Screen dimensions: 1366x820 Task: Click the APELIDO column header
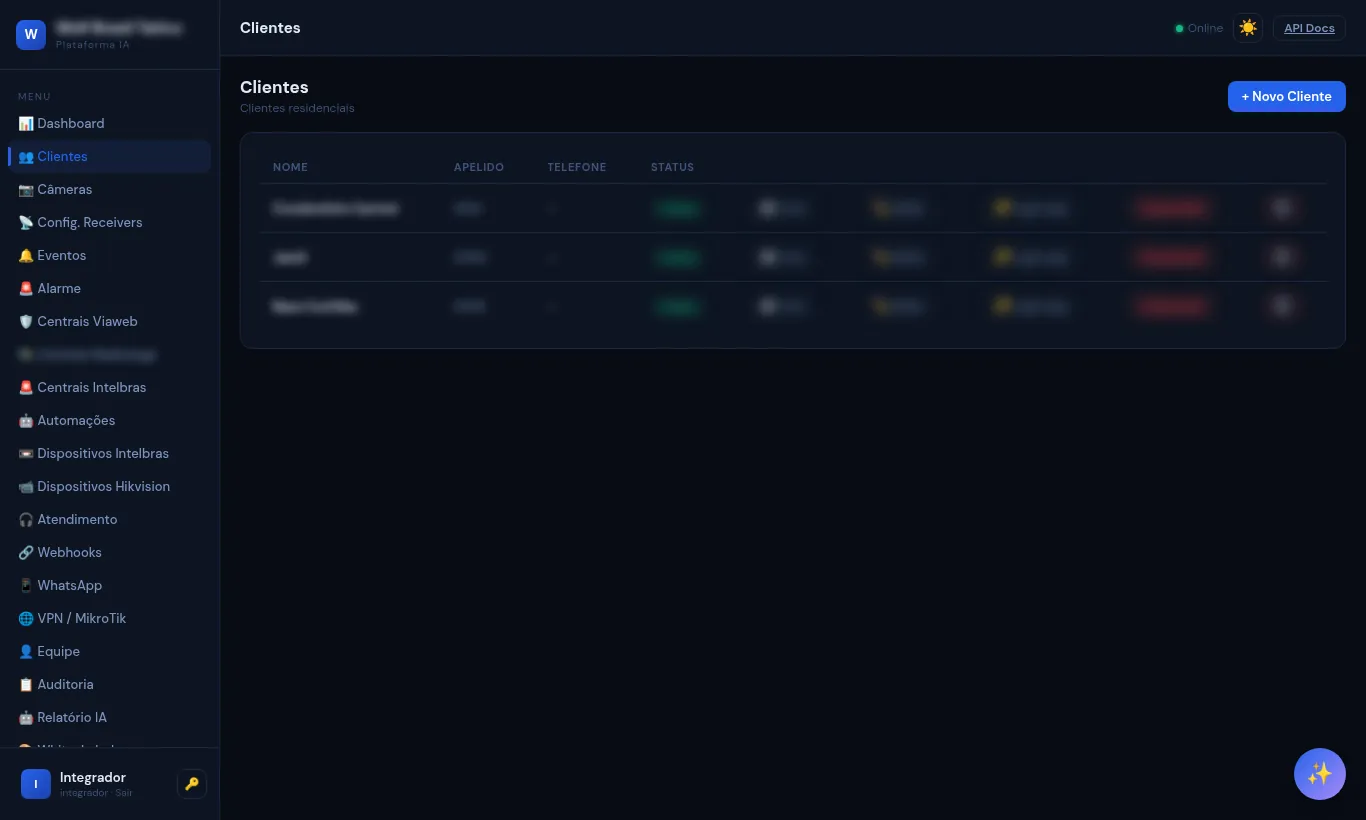coord(479,167)
